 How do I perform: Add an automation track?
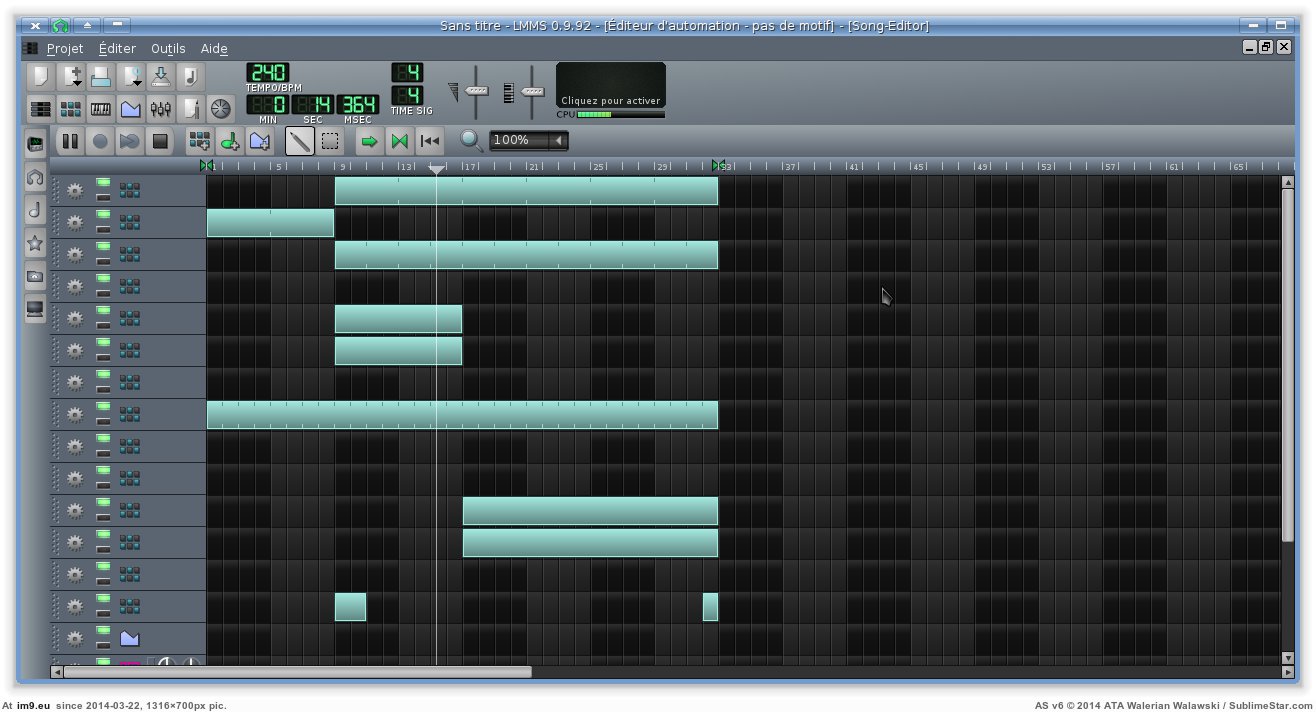pyautogui.click(x=259, y=141)
